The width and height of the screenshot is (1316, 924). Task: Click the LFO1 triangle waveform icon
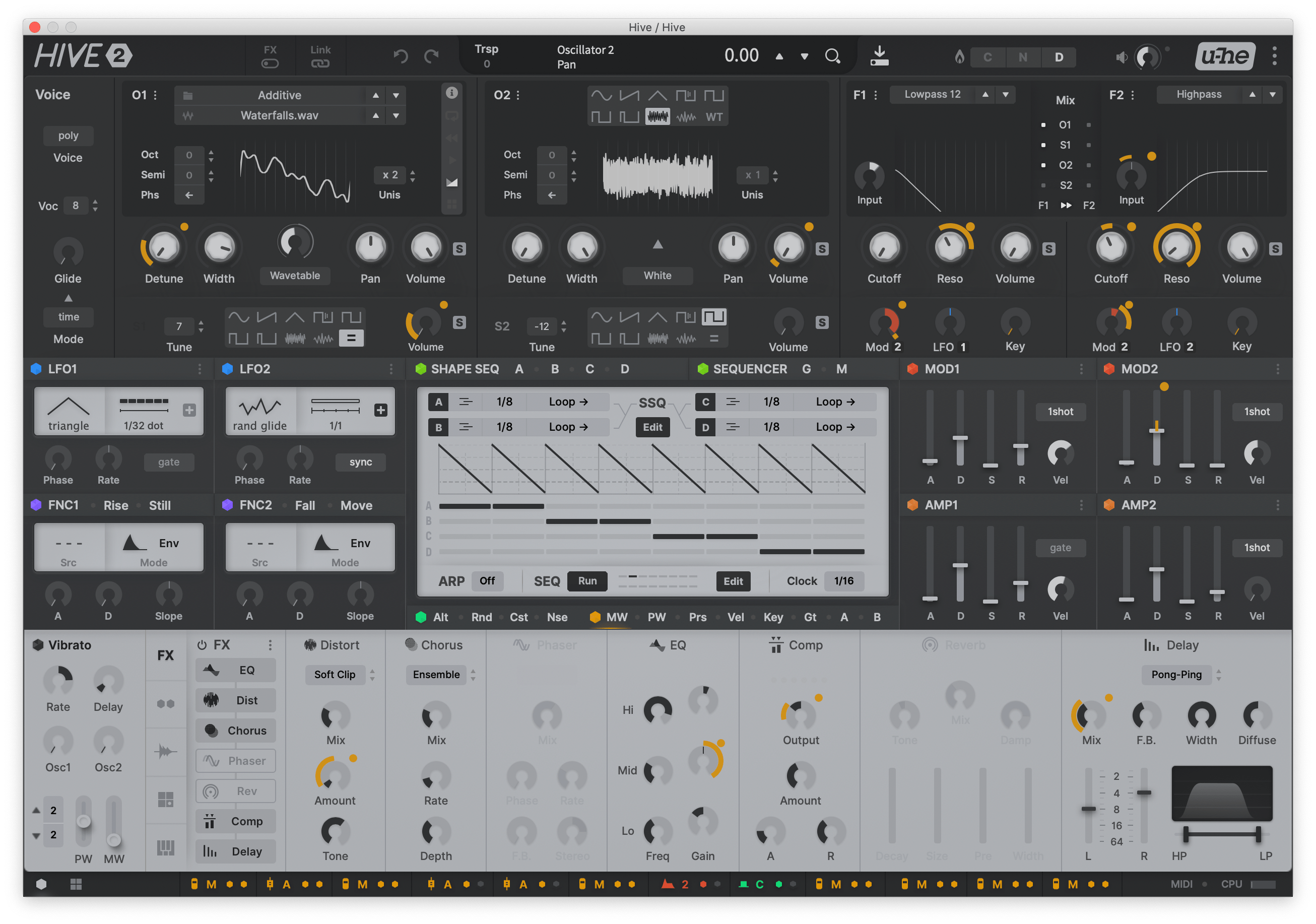pos(68,407)
